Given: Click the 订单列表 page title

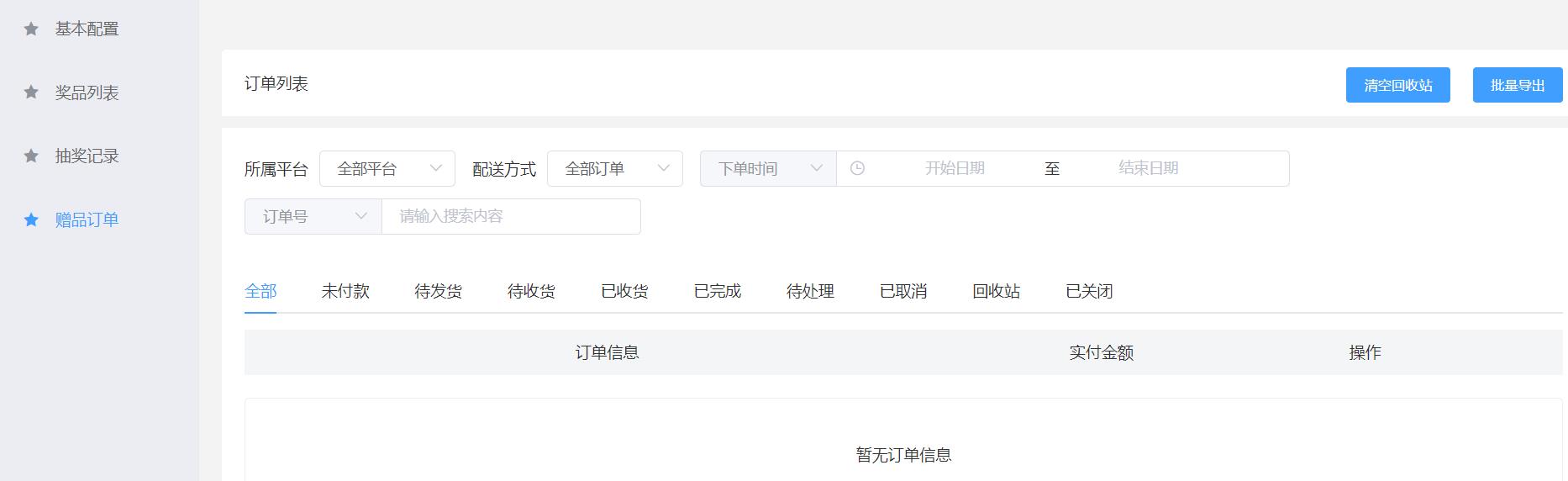Looking at the screenshot, I should (276, 83).
